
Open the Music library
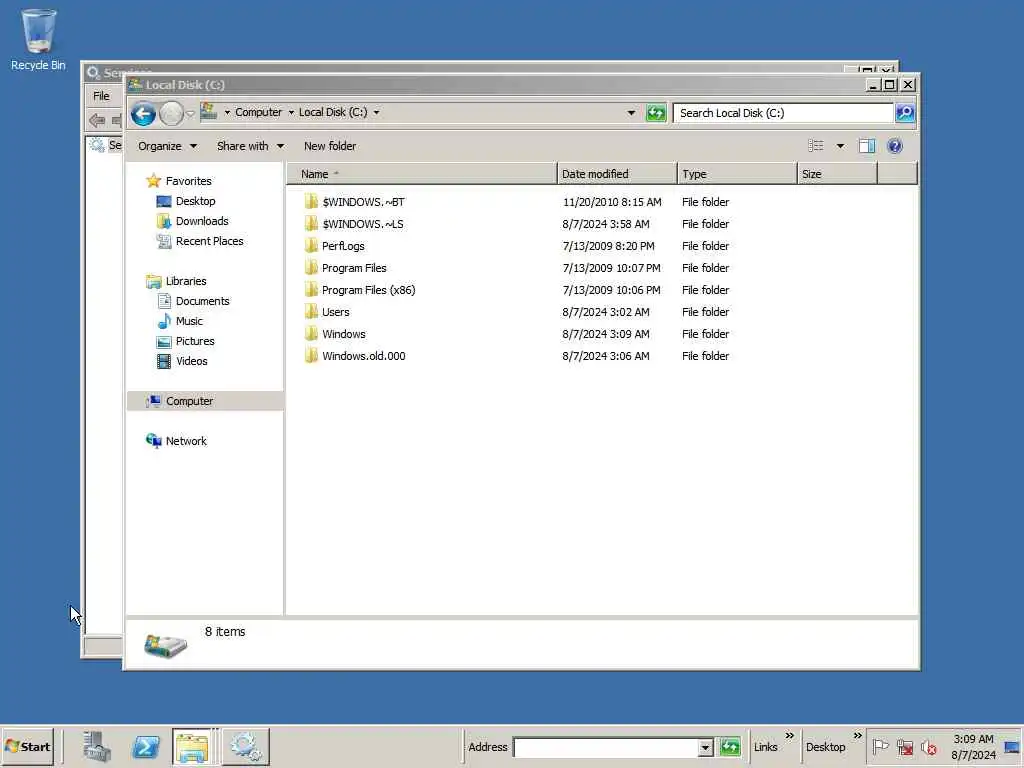coord(180,321)
